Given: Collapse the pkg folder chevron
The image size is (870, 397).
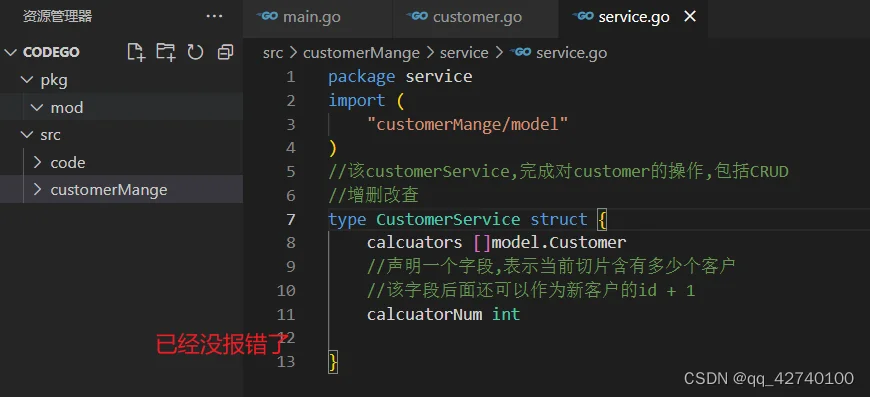Looking at the screenshot, I should click(x=27, y=80).
